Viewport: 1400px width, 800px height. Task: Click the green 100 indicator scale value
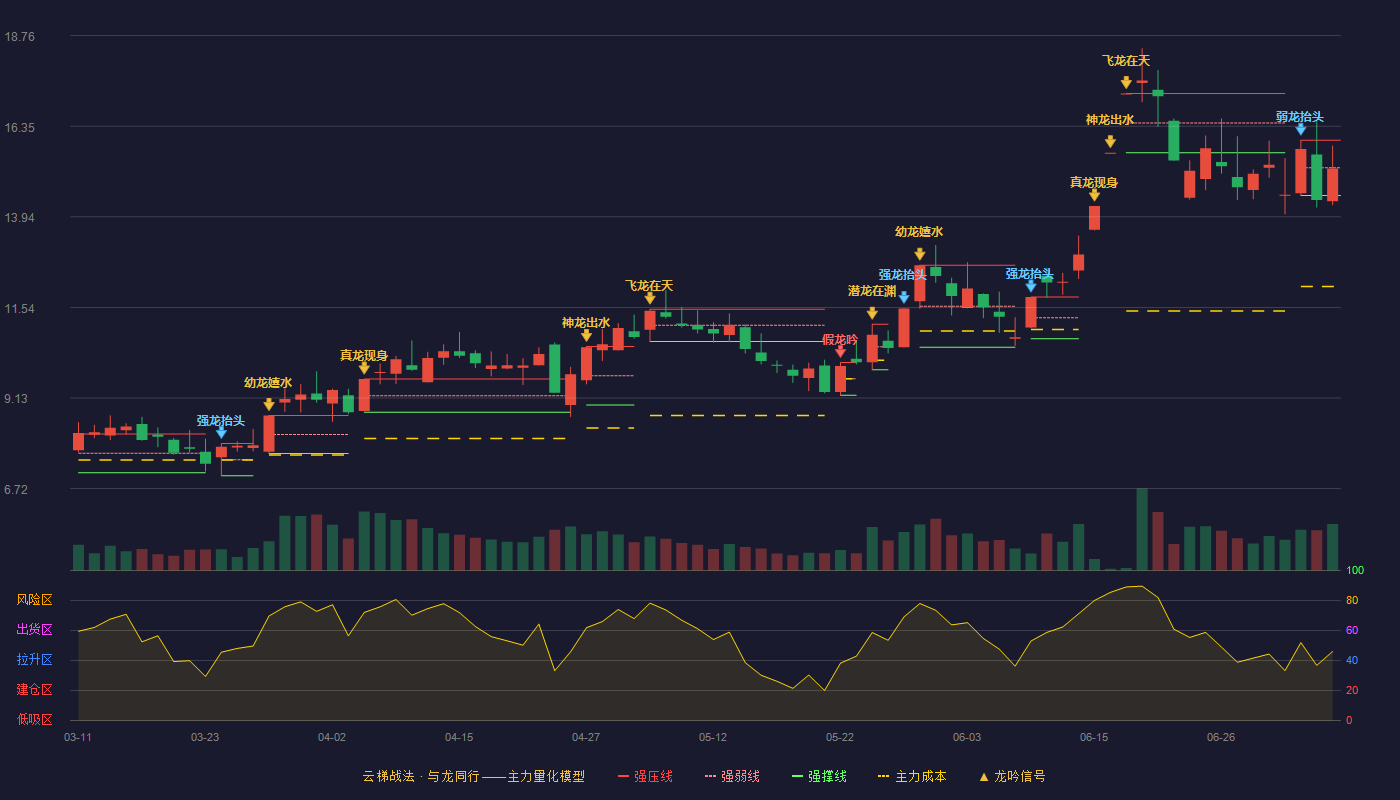point(1355,571)
